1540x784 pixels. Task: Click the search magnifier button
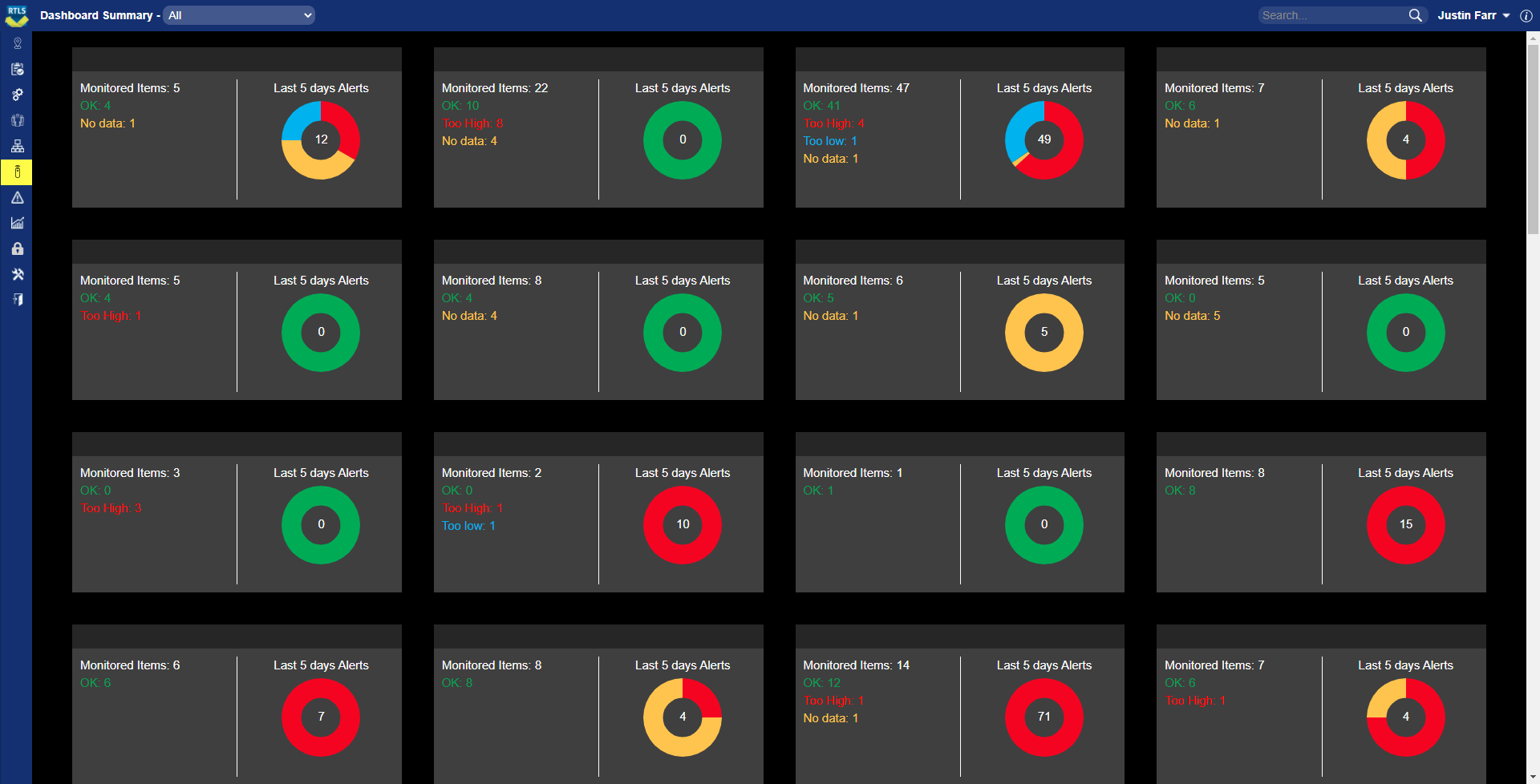click(x=1415, y=14)
